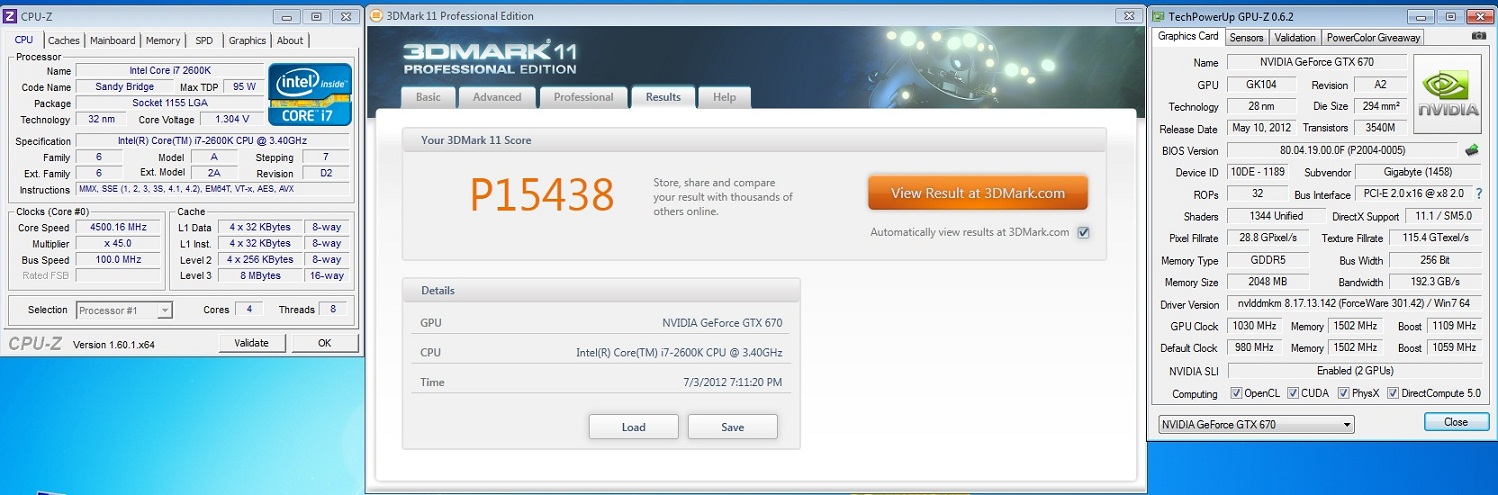
Task: Click the Validate button in CPU-Z
Action: [251, 343]
